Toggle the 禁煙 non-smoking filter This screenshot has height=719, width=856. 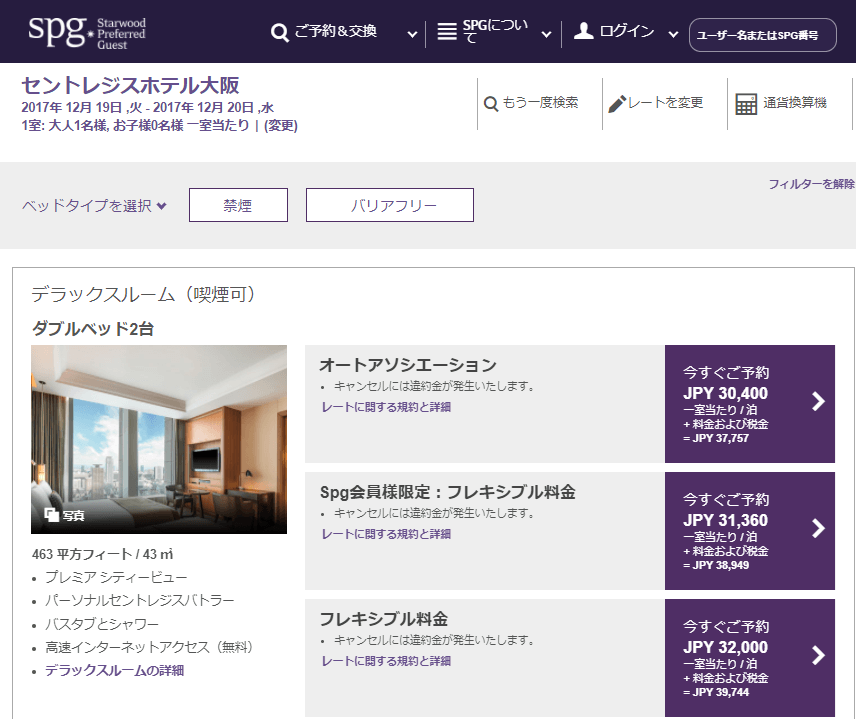(238, 205)
